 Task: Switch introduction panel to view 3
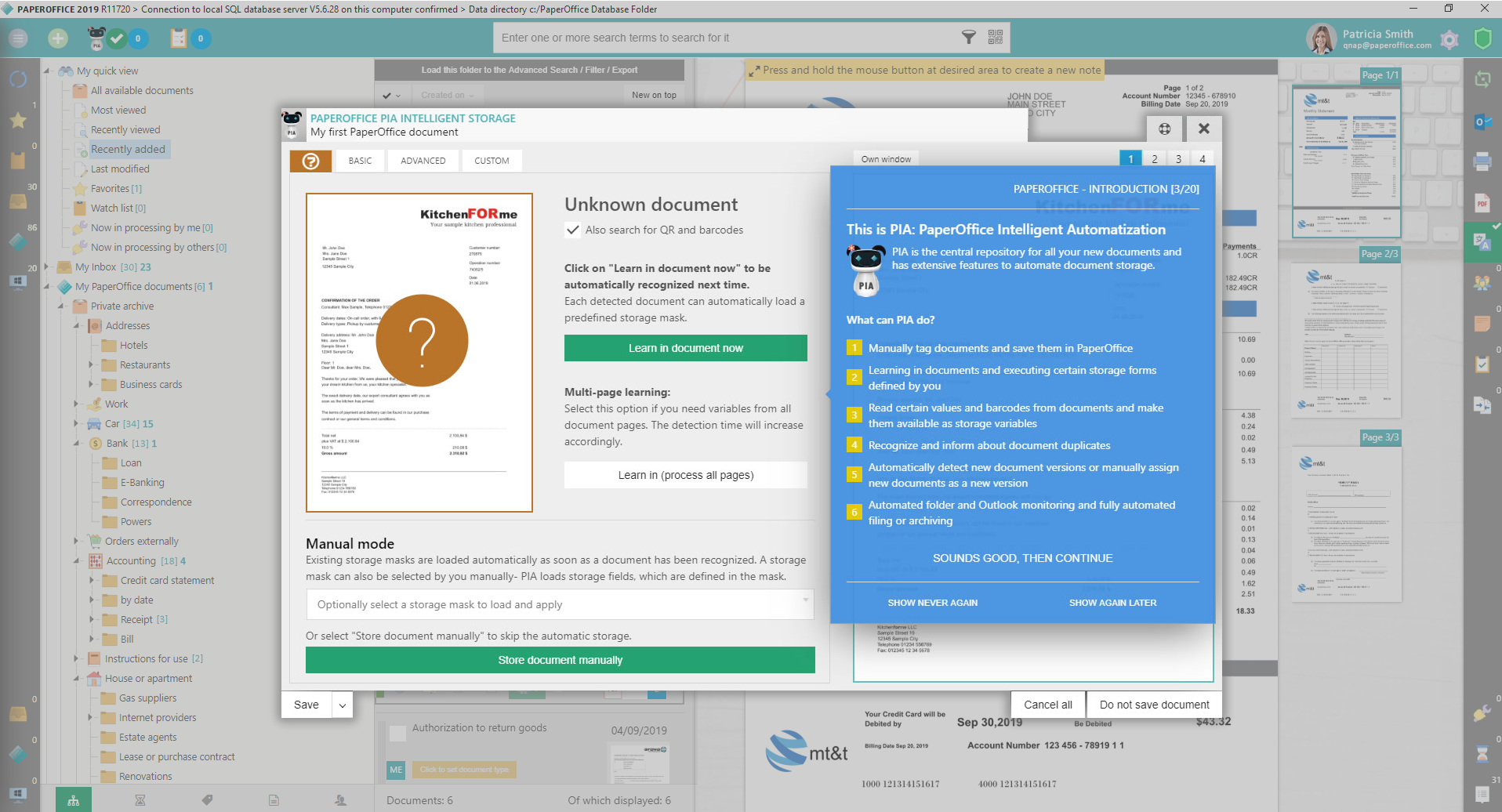(x=1178, y=159)
